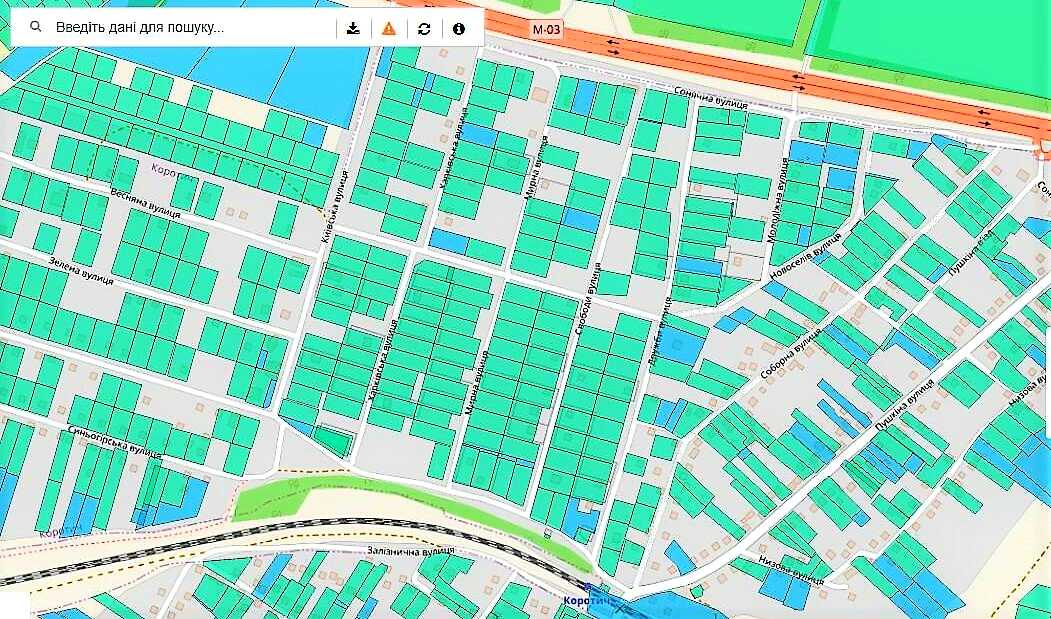
Task: Click the 'Молодіжна вулиця' street label
Action: [778, 200]
